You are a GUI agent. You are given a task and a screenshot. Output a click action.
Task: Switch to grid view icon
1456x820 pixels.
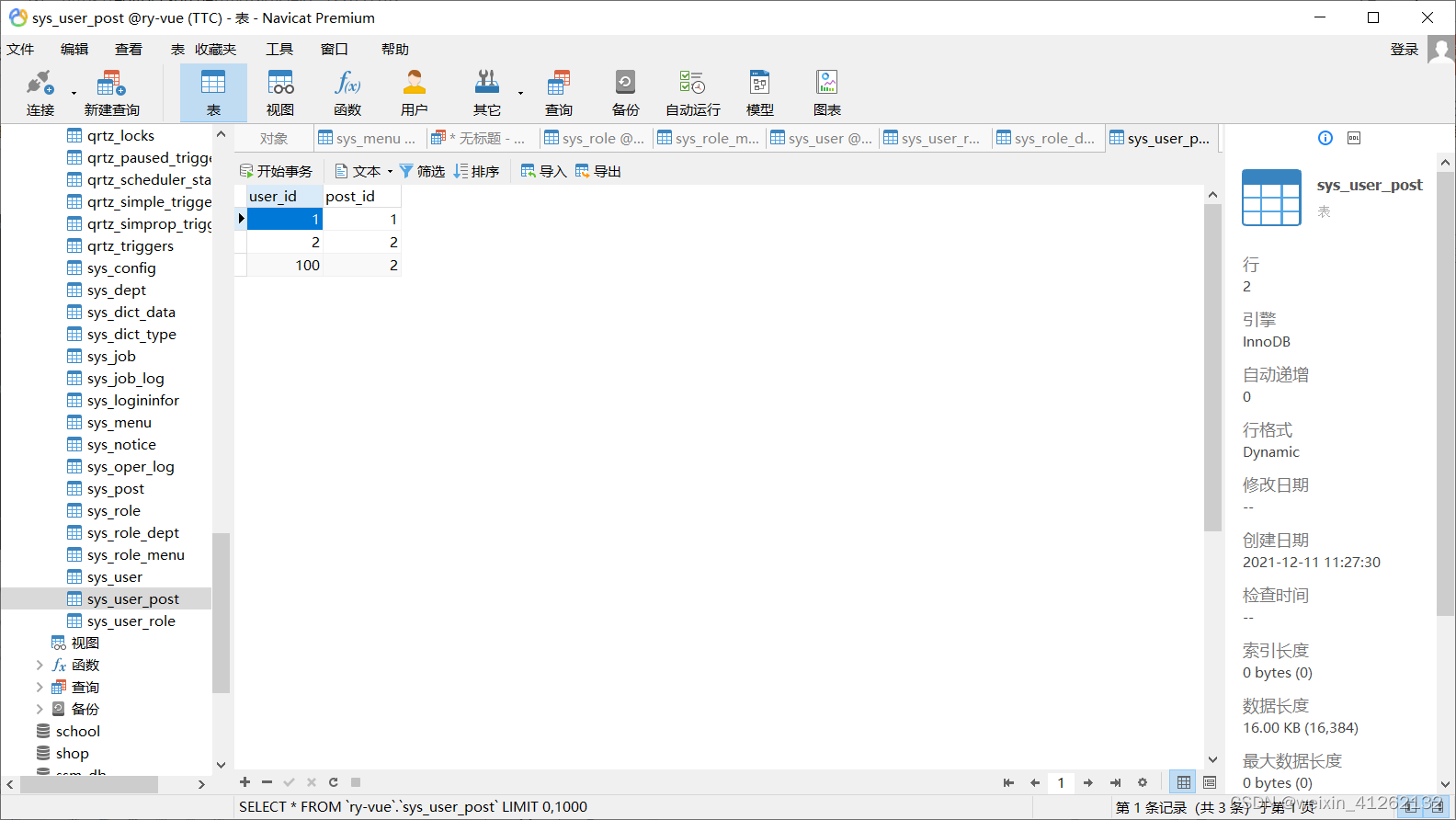[1184, 782]
